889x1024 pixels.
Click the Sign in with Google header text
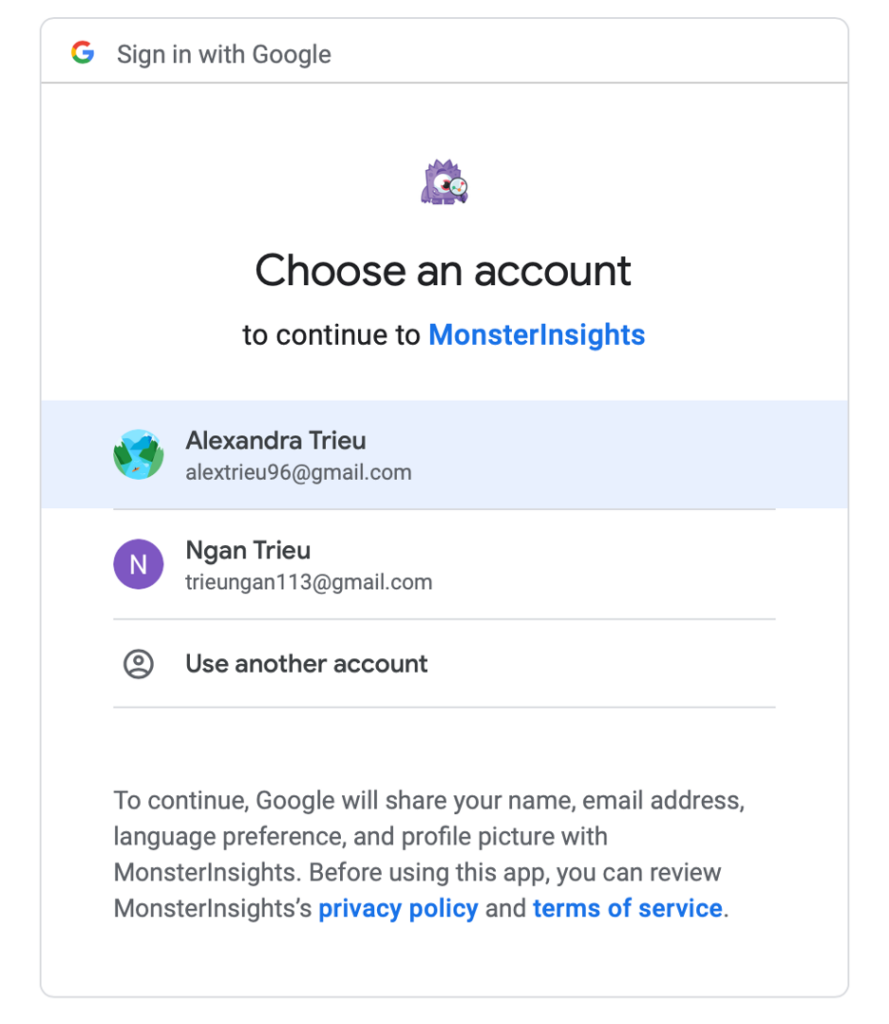[x=224, y=54]
